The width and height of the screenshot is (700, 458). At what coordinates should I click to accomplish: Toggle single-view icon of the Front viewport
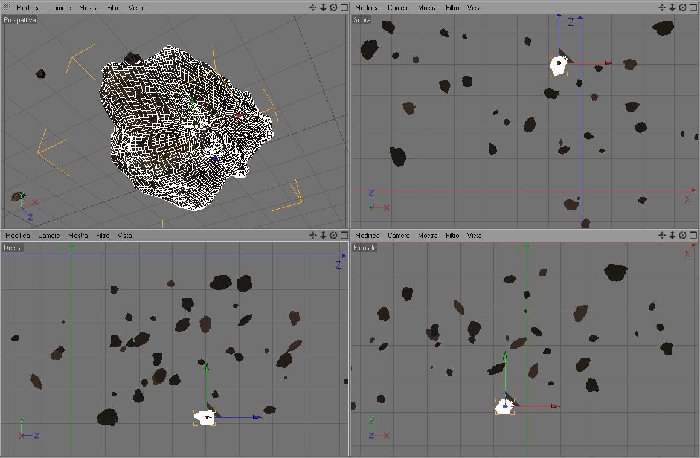coord(693,235)
